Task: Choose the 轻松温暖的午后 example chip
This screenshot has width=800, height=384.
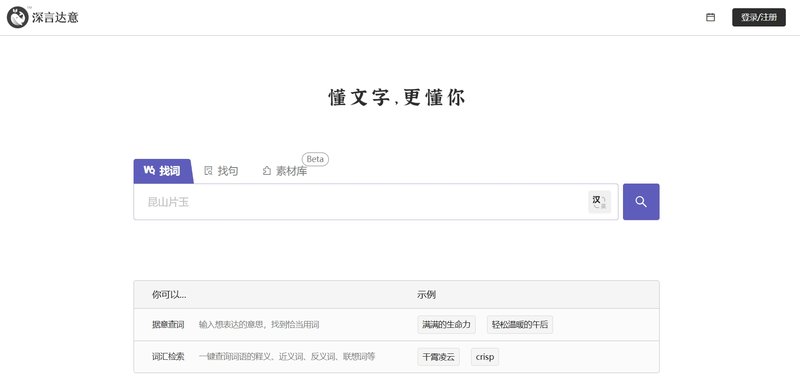Action: pos(520,324)
